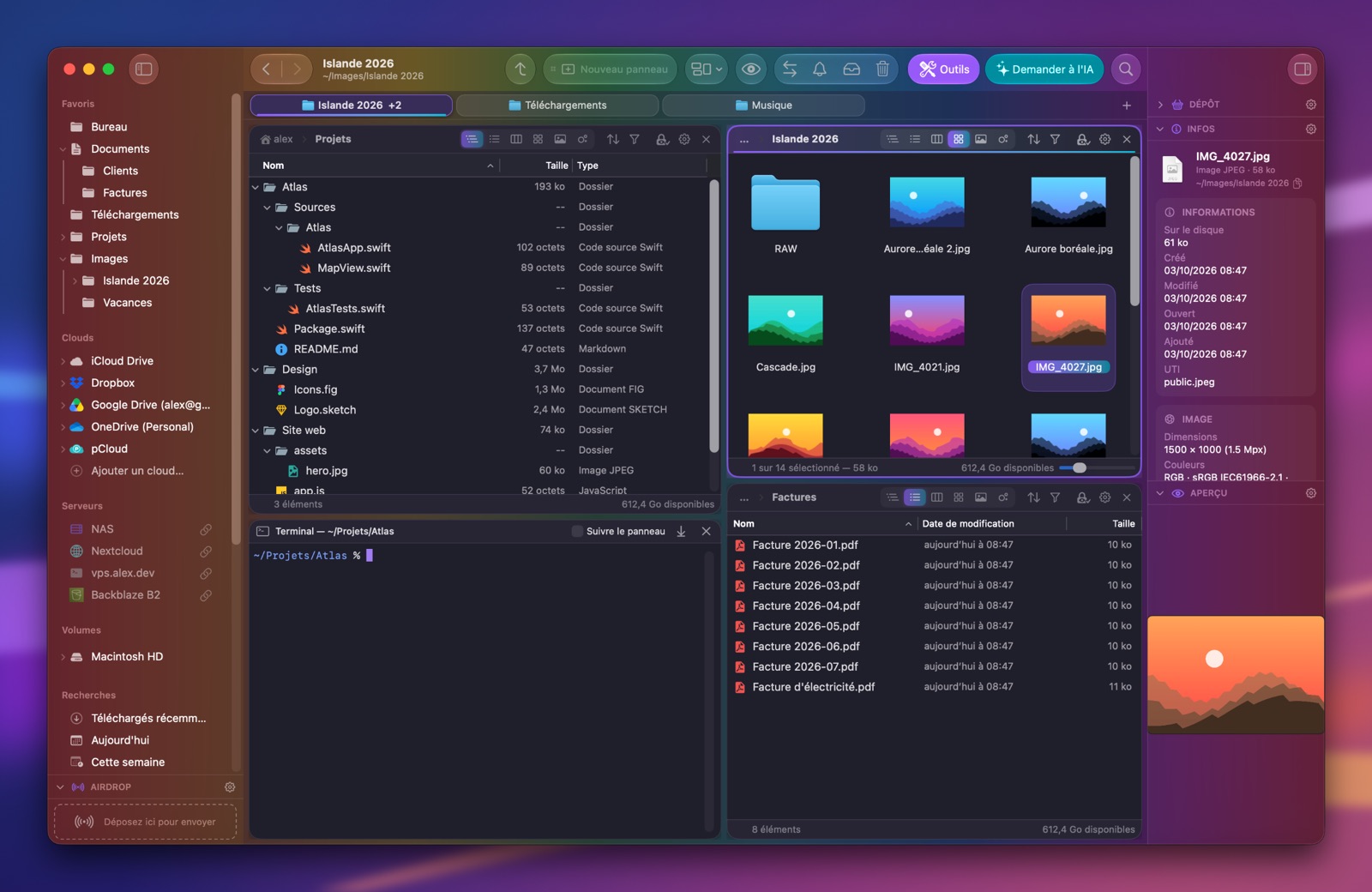Open the search magnifier
1372x892 pixels.
[x=1126, y=69]
